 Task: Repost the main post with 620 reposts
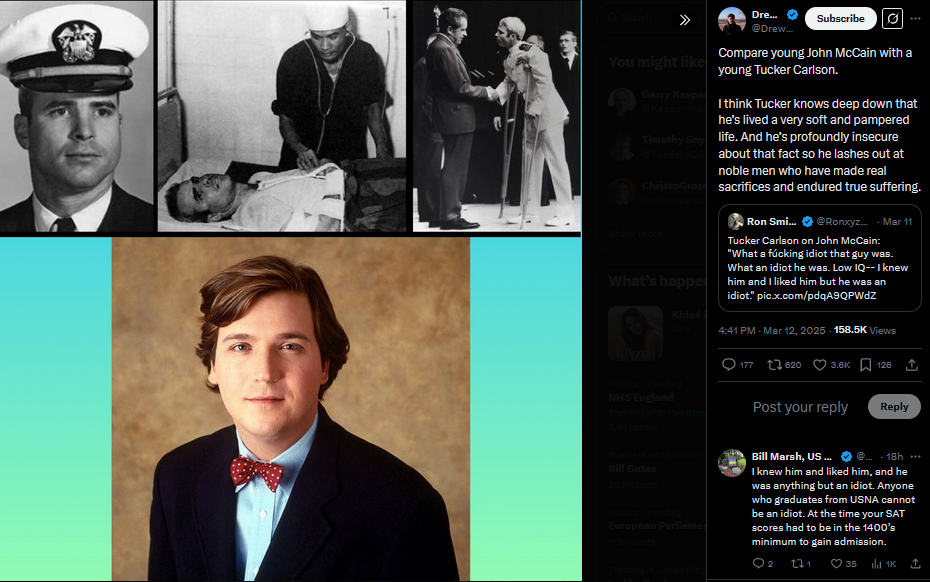coord(774,365)
